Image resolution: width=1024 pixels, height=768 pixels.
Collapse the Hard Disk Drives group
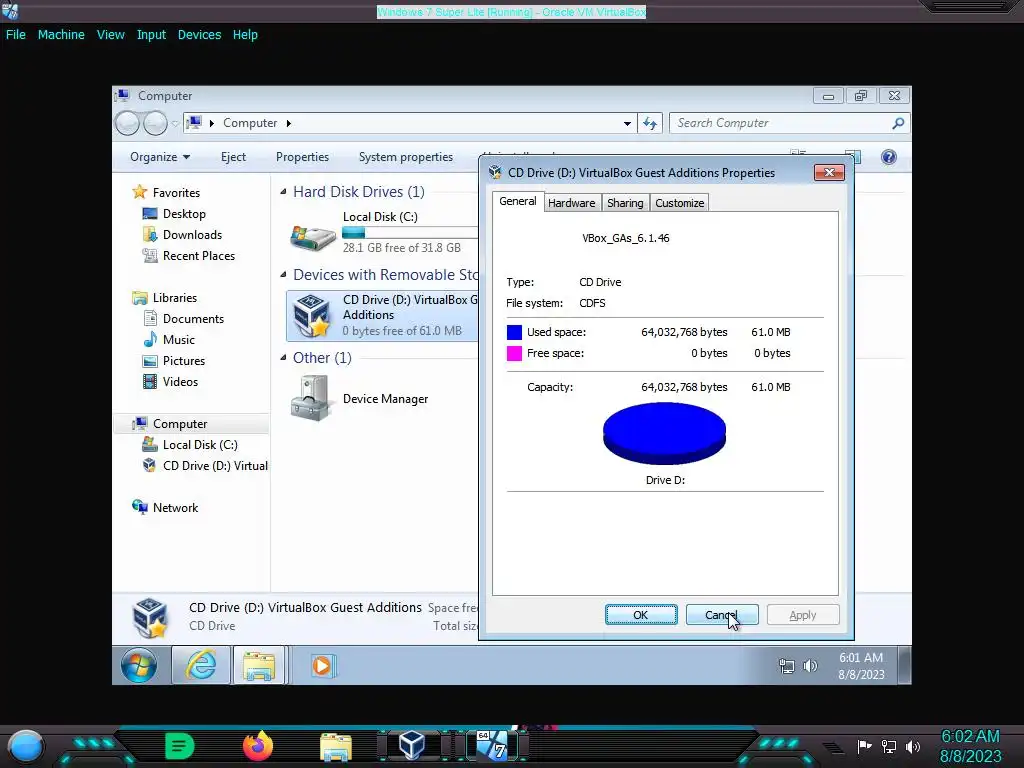(x=283, y=191)
